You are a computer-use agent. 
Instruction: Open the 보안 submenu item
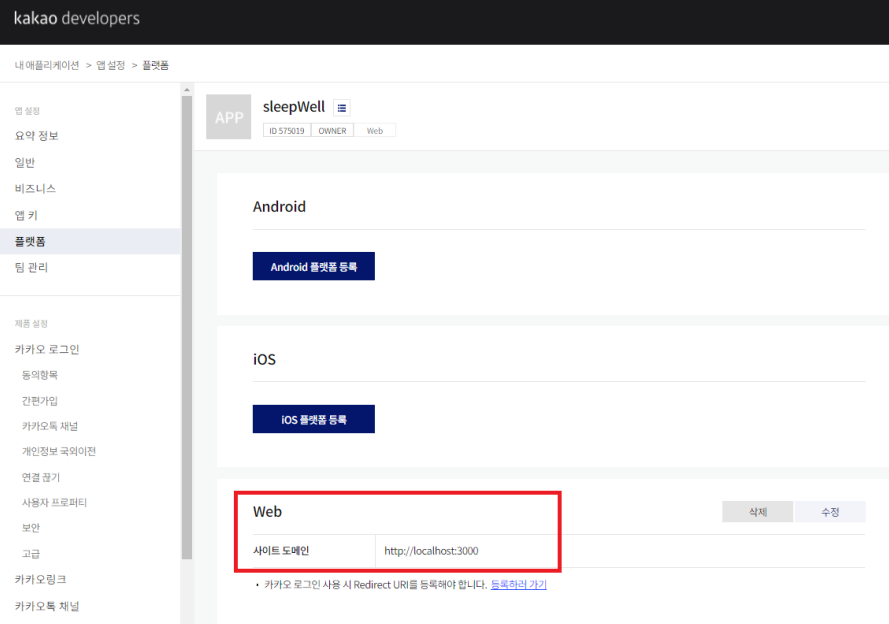tap(31, 528)
